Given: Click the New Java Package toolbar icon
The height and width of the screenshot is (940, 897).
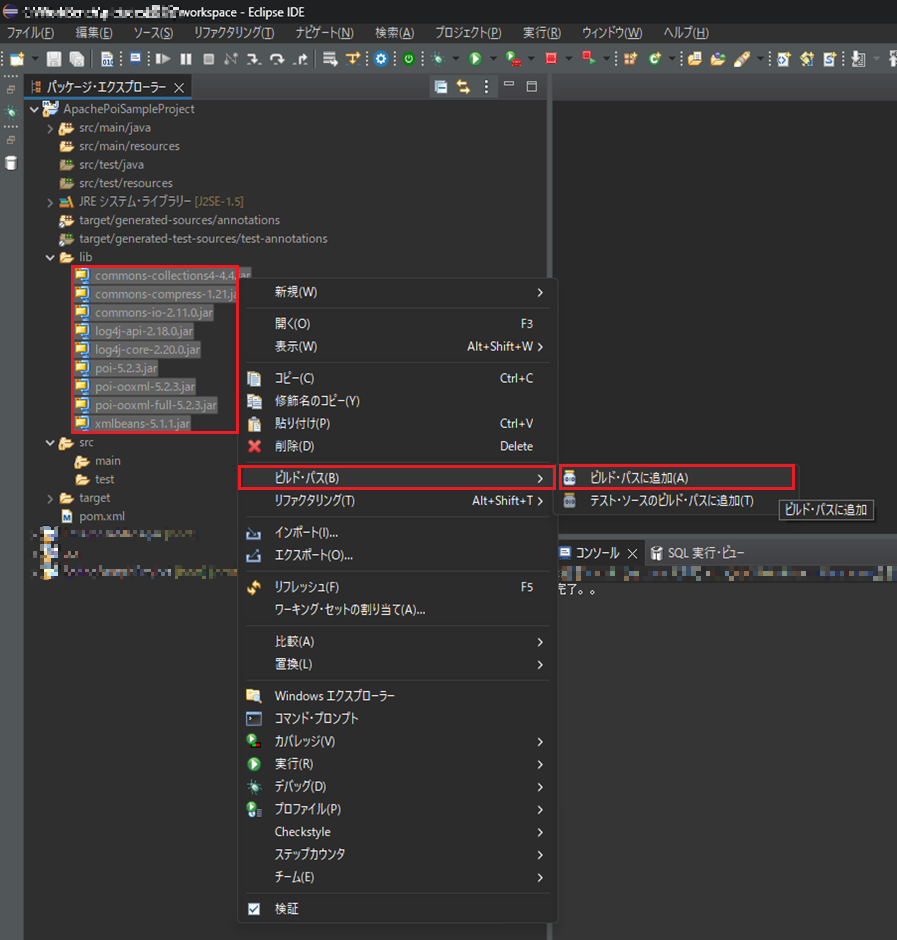Looking at the screenshot, I should [630, 59].
